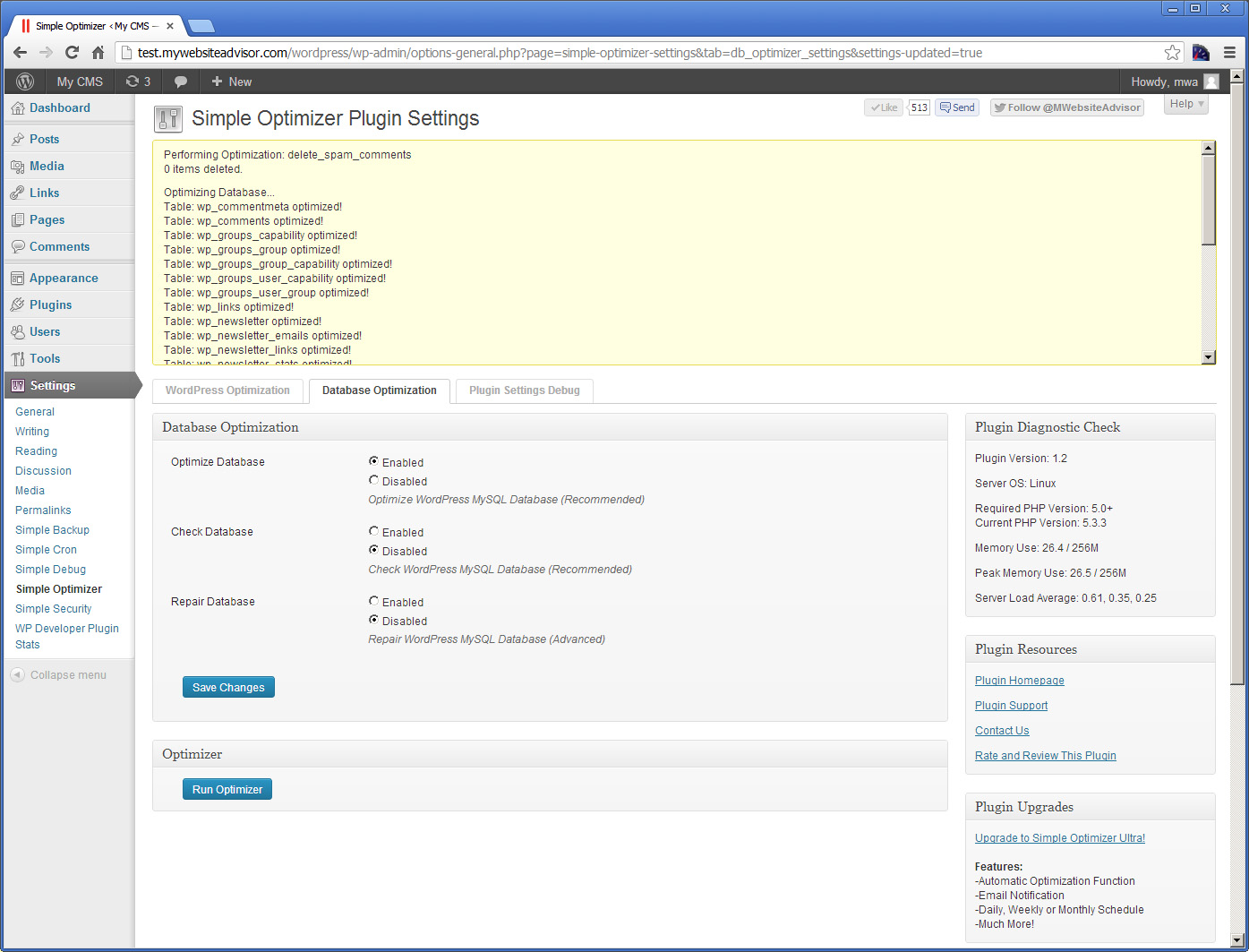The height and width of the screenshot is (952, 1249).
Task: Open the updates icon showing 3
Action: 138,81
